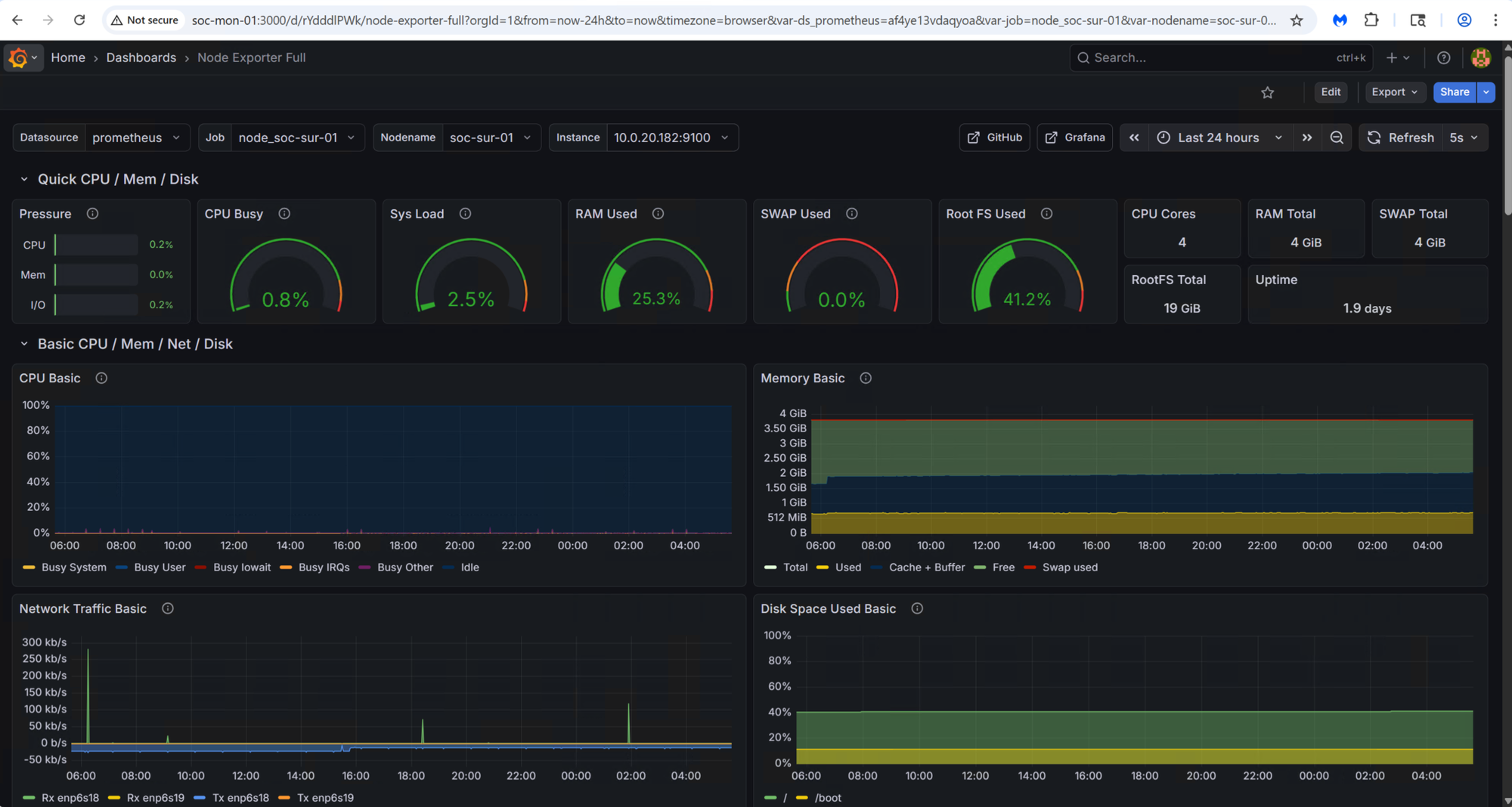The height and width of the screenshot is (807, 1512).
Task: Toggle Swap used series in Memory legend
Action: pos(1069,567)
